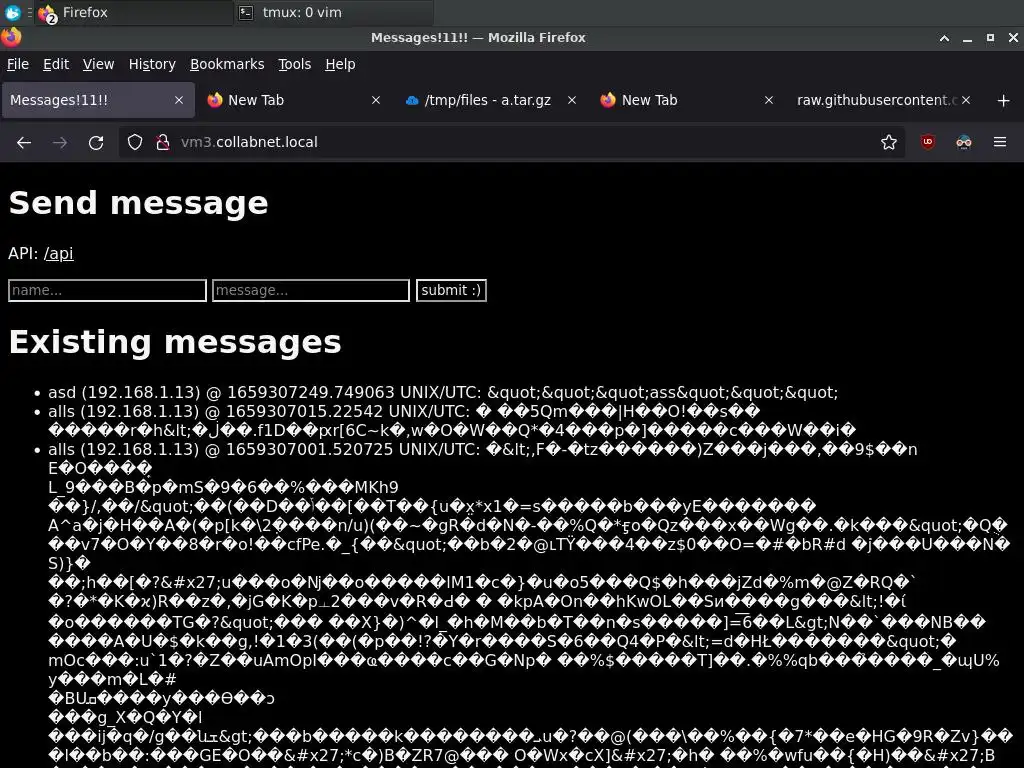Click the Send message heading
Image resolution: width=1024 pixels, height=768 pixels.
[138, 202]
